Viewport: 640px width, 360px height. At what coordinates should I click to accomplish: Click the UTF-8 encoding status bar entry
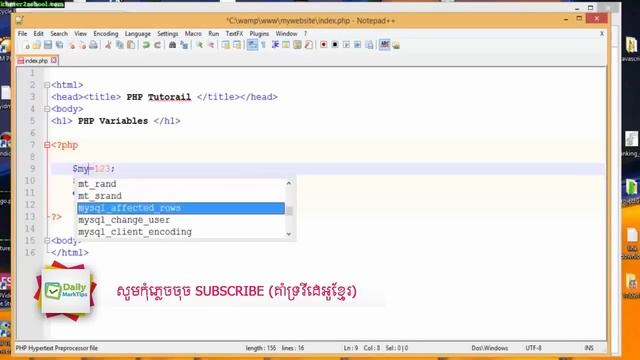click(533, 348)
